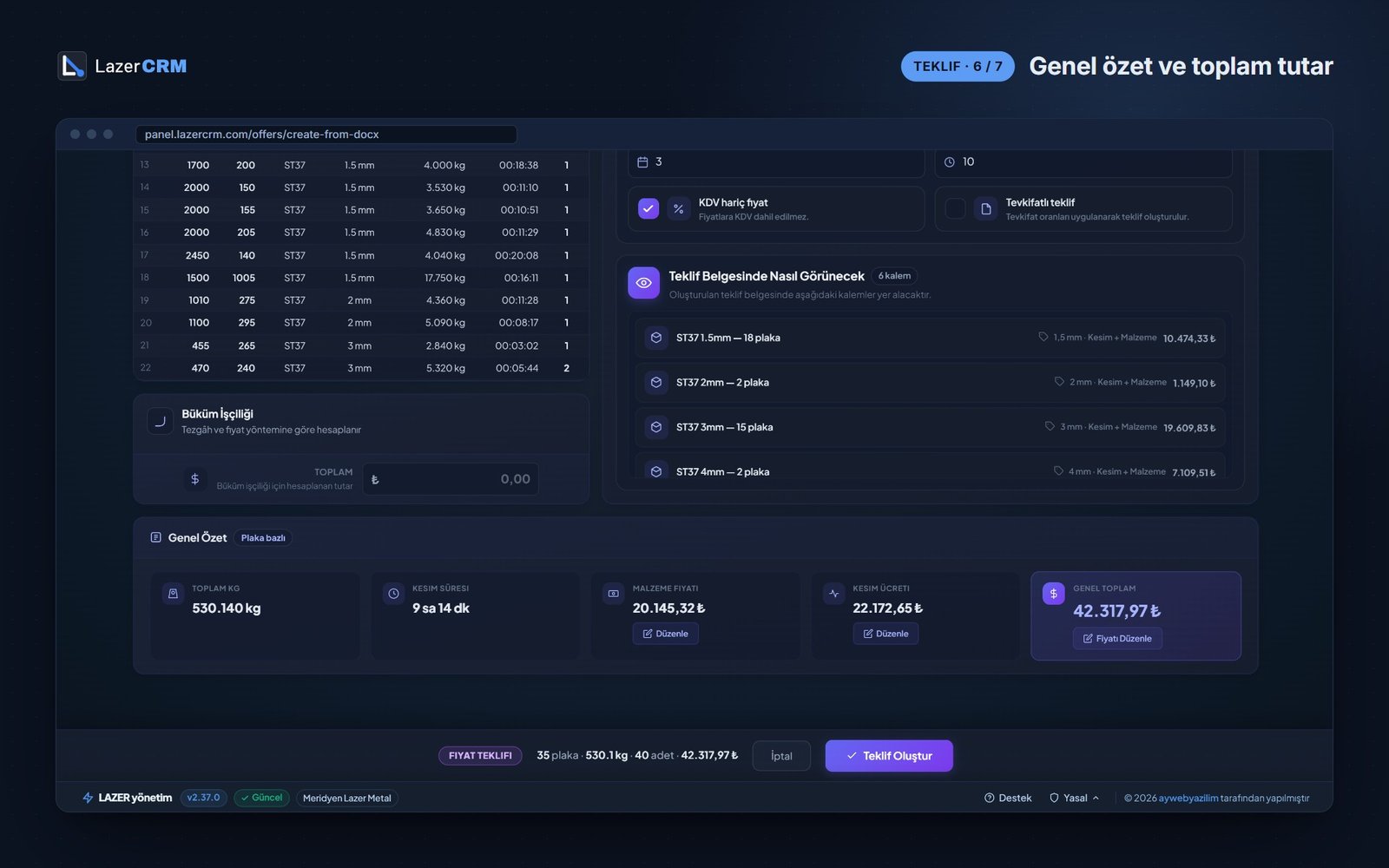
Task: Click the Genel Toplam dollar icon
Action: click(1054, 594)
